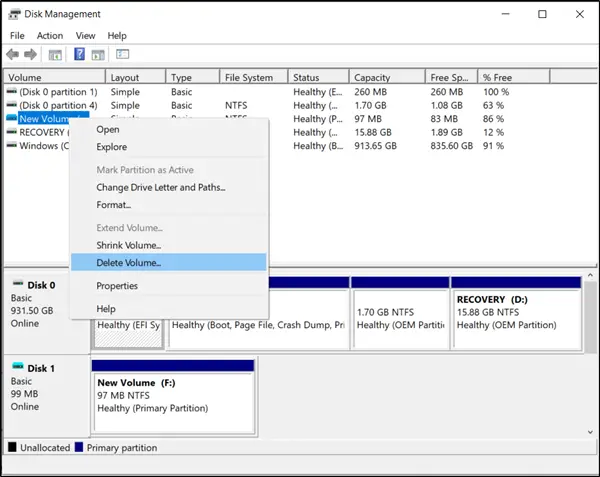Choose Delete Volume... from context menu
Screen dimensions: 600x477
128,262
